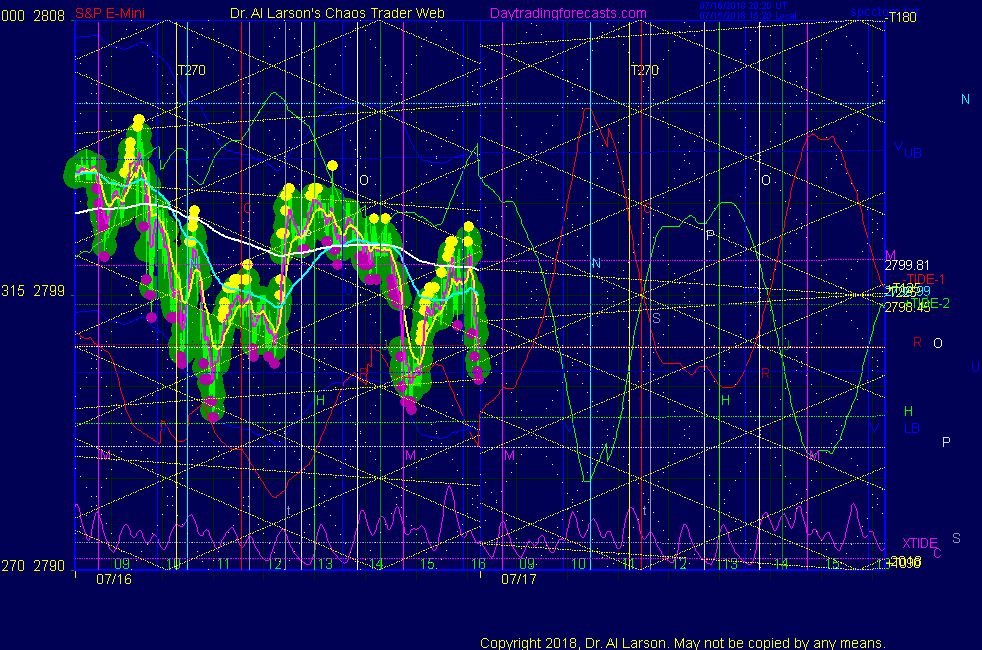Click the hour 14 label of the 07/17 session
This screenshot has height=650, width=982.
tap(781, 564)
